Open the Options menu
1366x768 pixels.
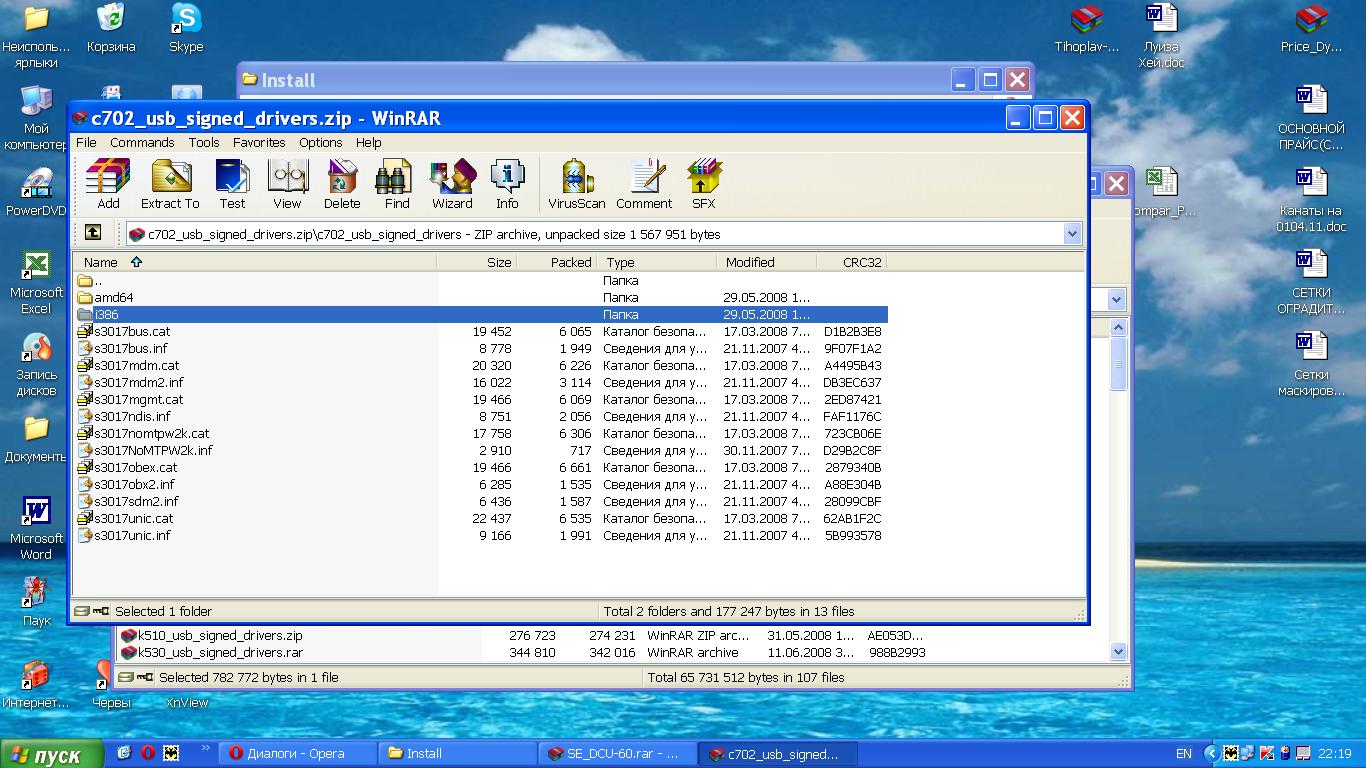(x=321, y=142)
